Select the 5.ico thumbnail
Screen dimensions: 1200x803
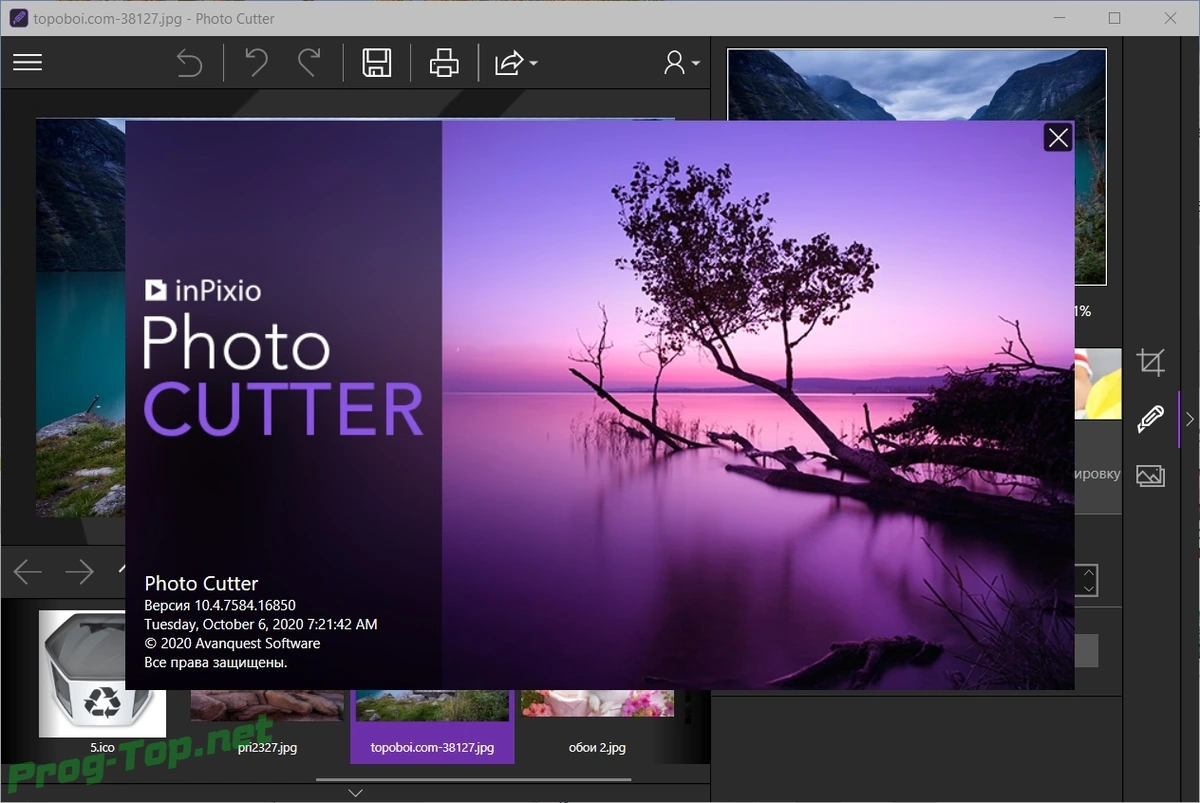tap(102, 682)
